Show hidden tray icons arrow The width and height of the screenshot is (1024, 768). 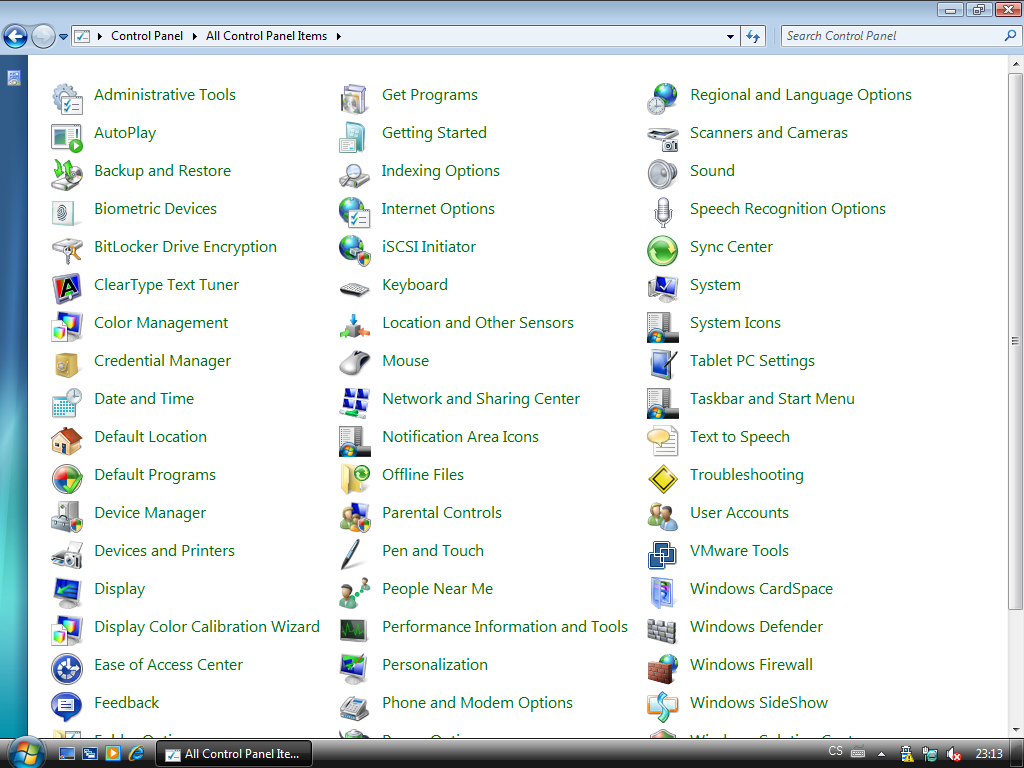(x=881, y=754)
